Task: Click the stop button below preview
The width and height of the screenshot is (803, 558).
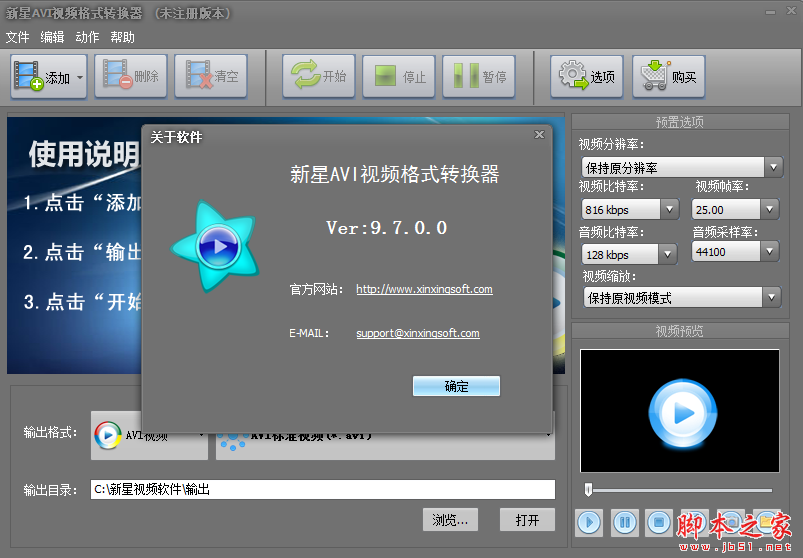Action: (x=659, y=523)
